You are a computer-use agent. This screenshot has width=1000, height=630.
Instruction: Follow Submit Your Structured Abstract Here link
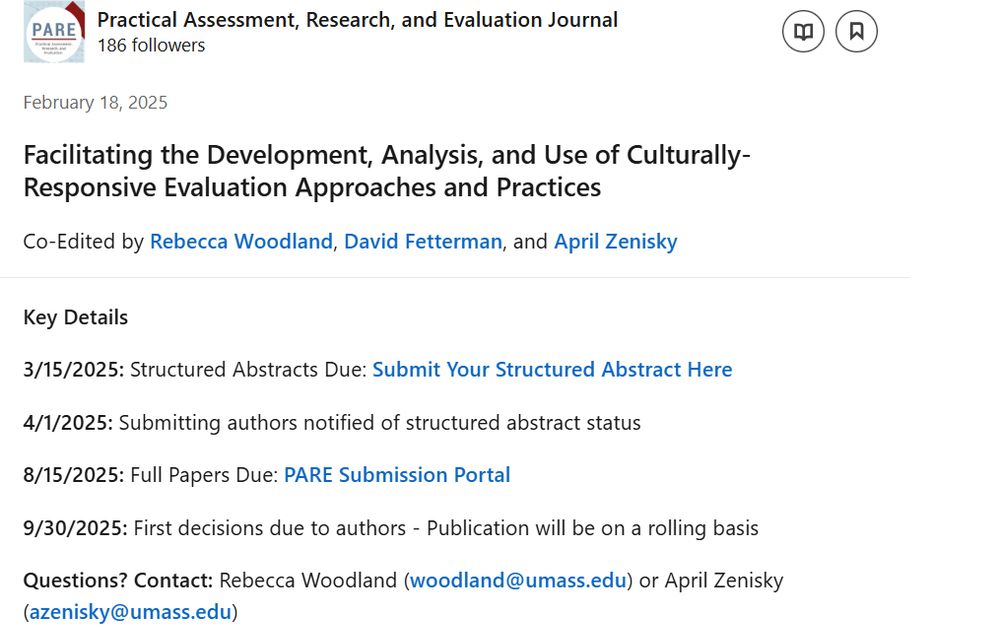pyautogui.click(x=552, y=369)
